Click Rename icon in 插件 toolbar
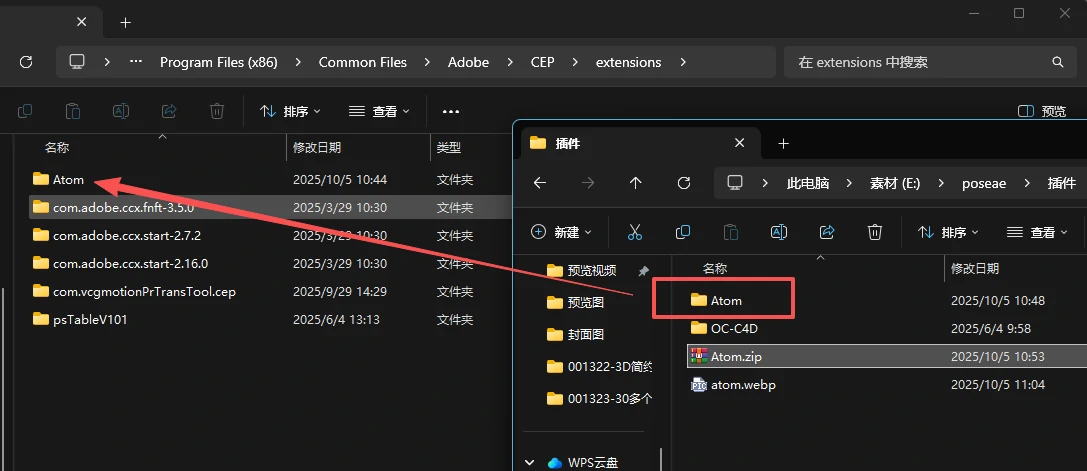 779,232
